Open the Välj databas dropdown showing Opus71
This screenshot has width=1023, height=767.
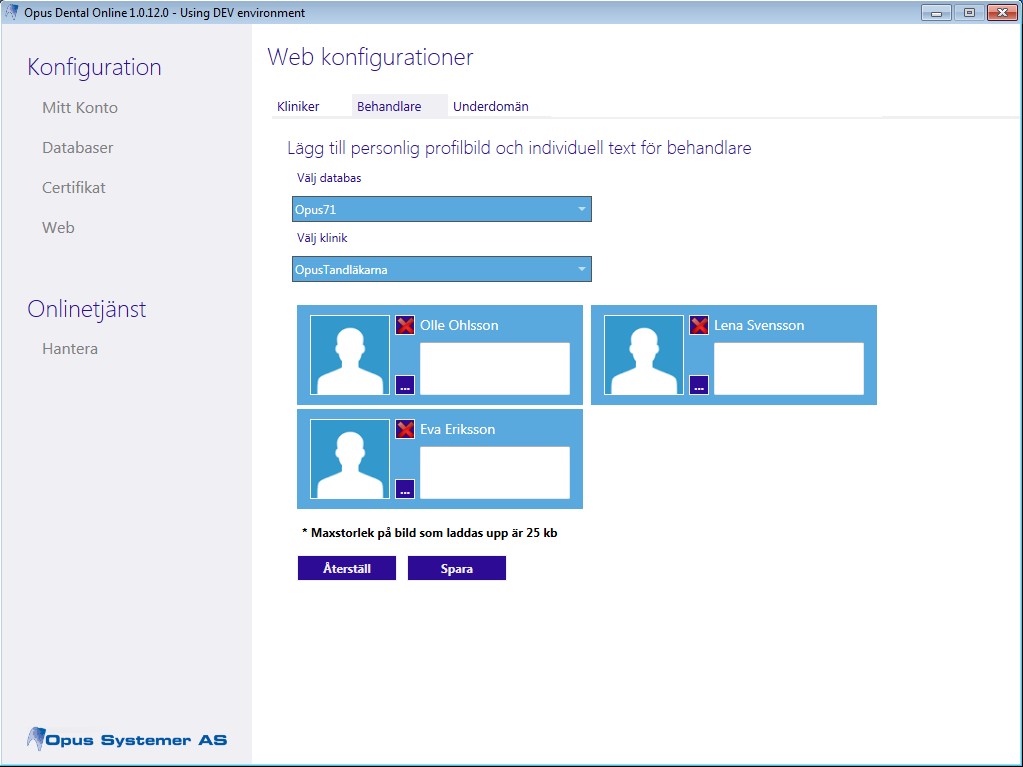(x=442, y=209)
